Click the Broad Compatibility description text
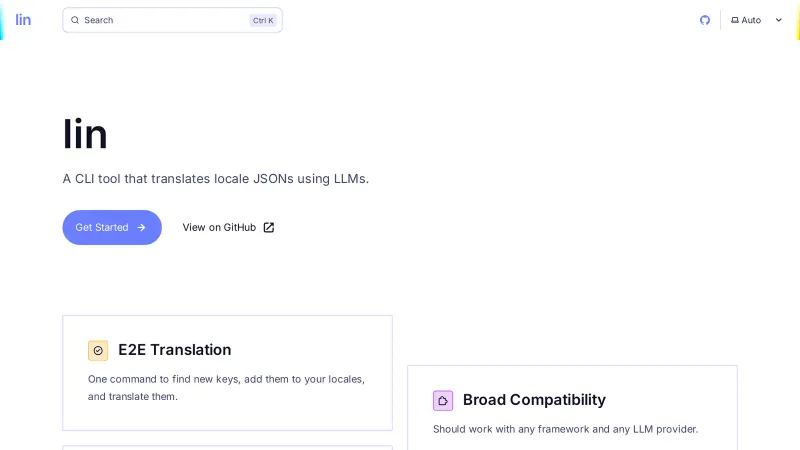 coord(565,429)
